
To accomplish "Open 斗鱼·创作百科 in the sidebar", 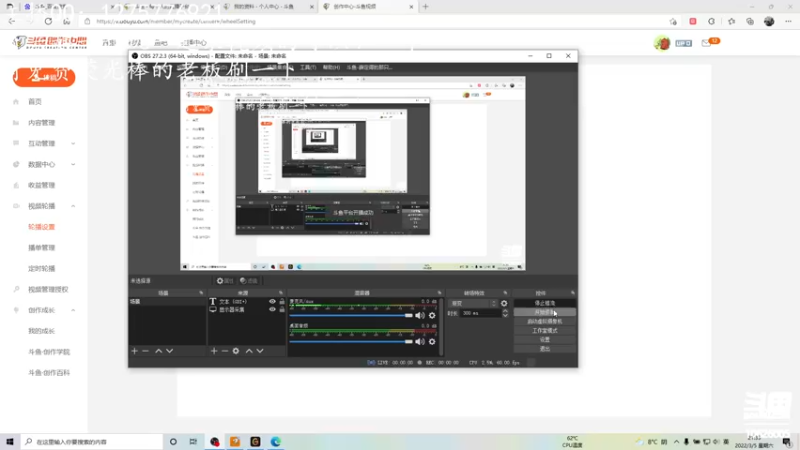I will 49,373.
